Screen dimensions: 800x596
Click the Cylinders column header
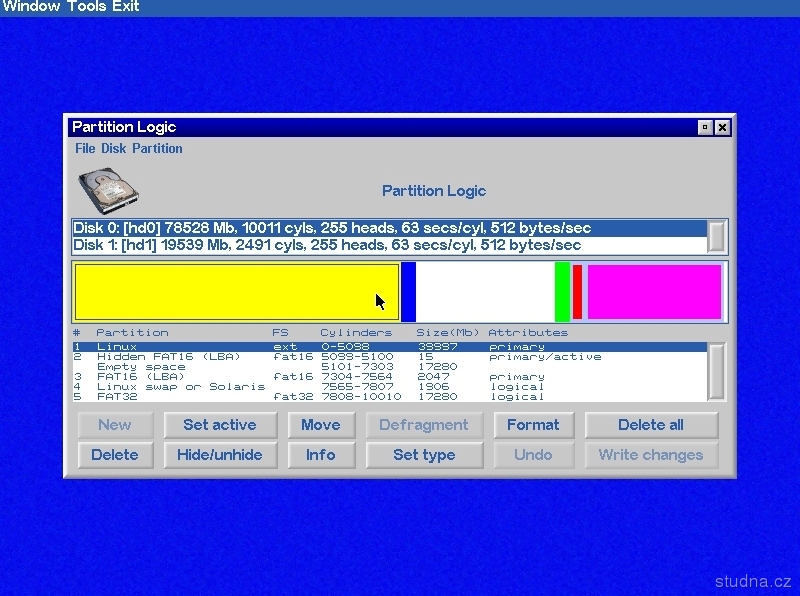coord(356,333)
